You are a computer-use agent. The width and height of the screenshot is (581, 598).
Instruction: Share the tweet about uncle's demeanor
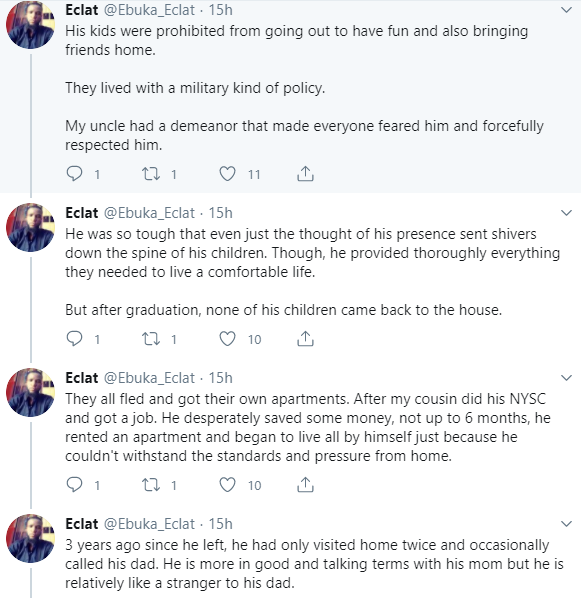(305, 174)
